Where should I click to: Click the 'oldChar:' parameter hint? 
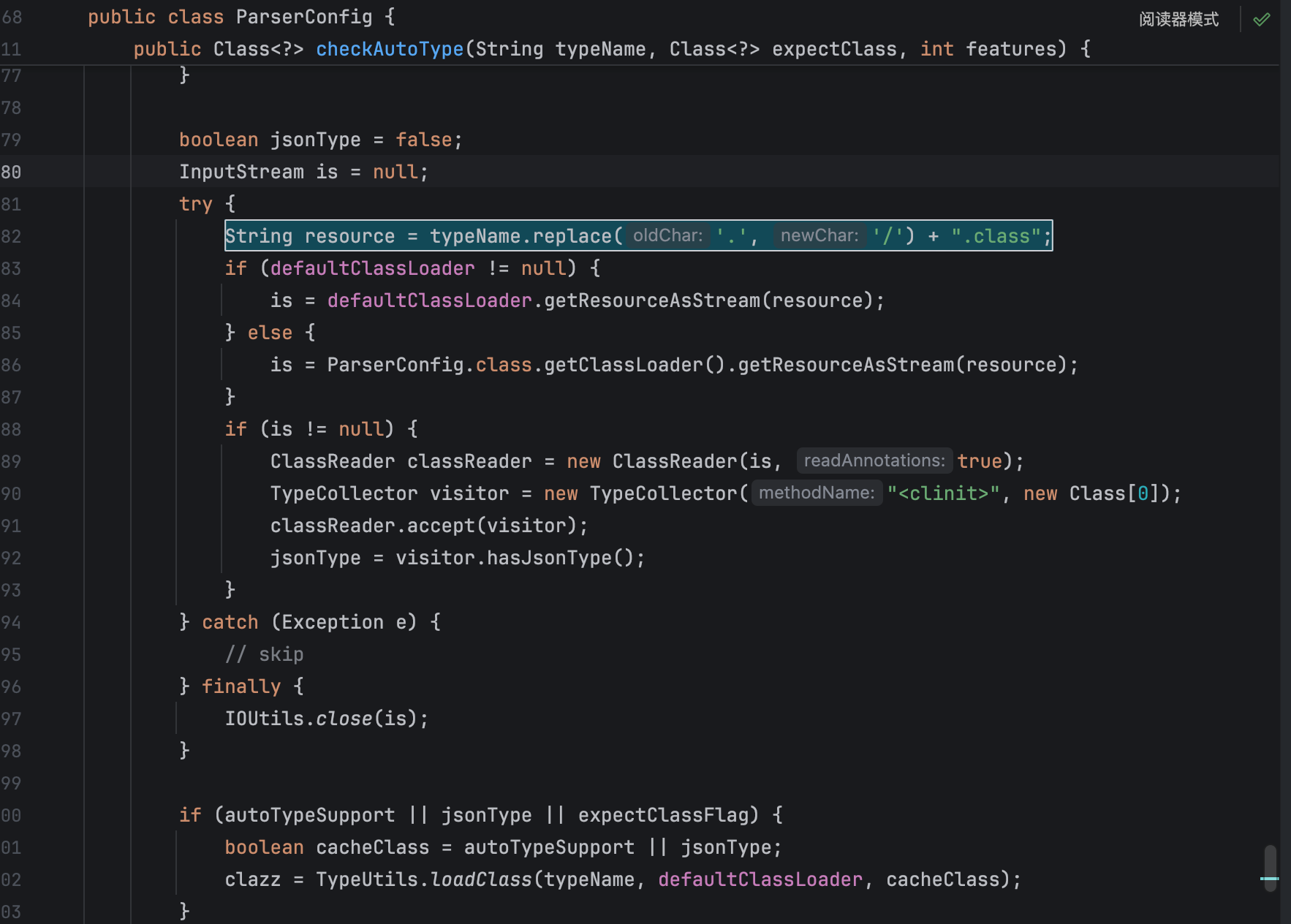coord(667,235)
